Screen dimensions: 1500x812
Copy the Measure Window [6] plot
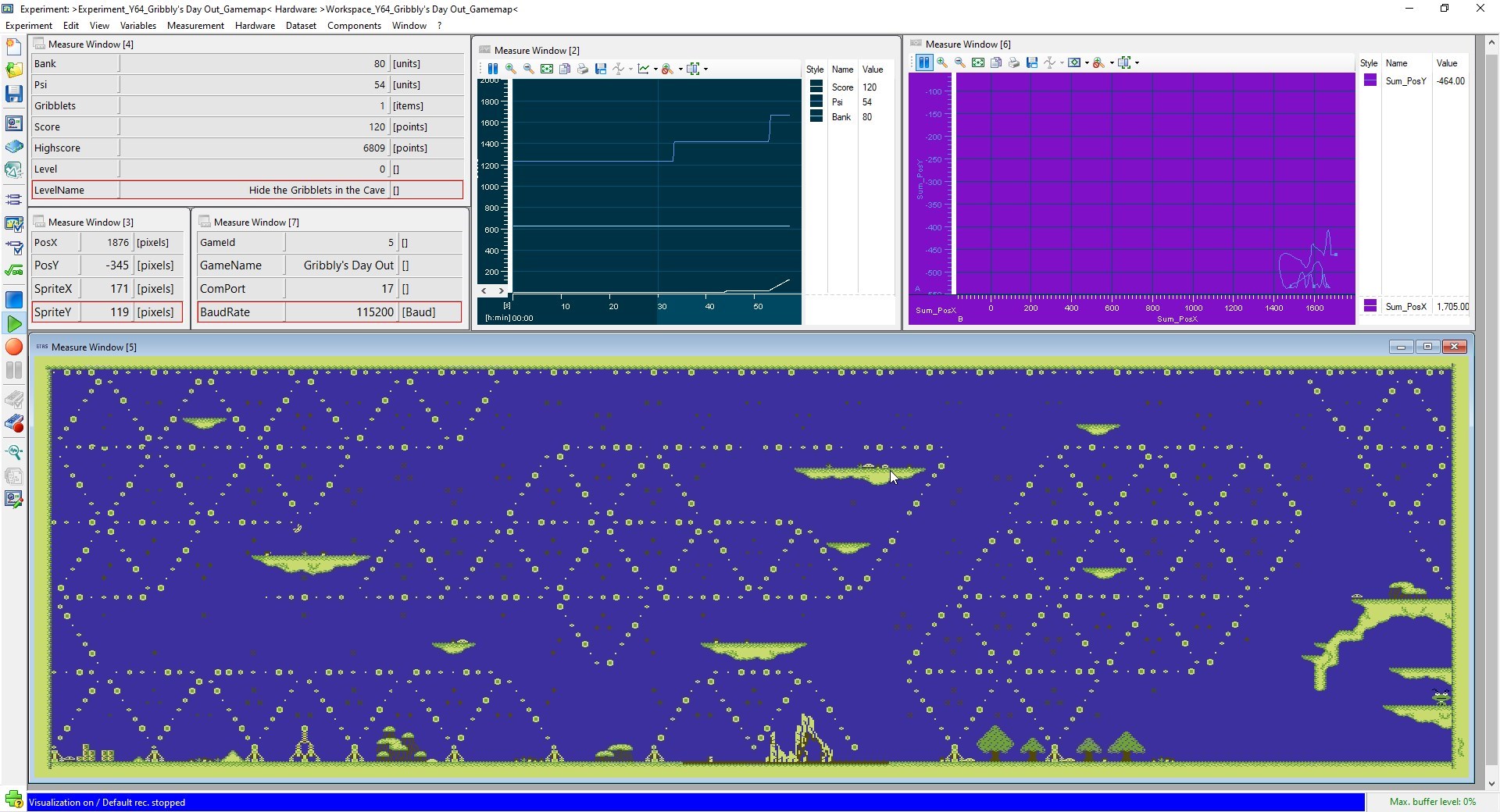click(x=996, y=62)
